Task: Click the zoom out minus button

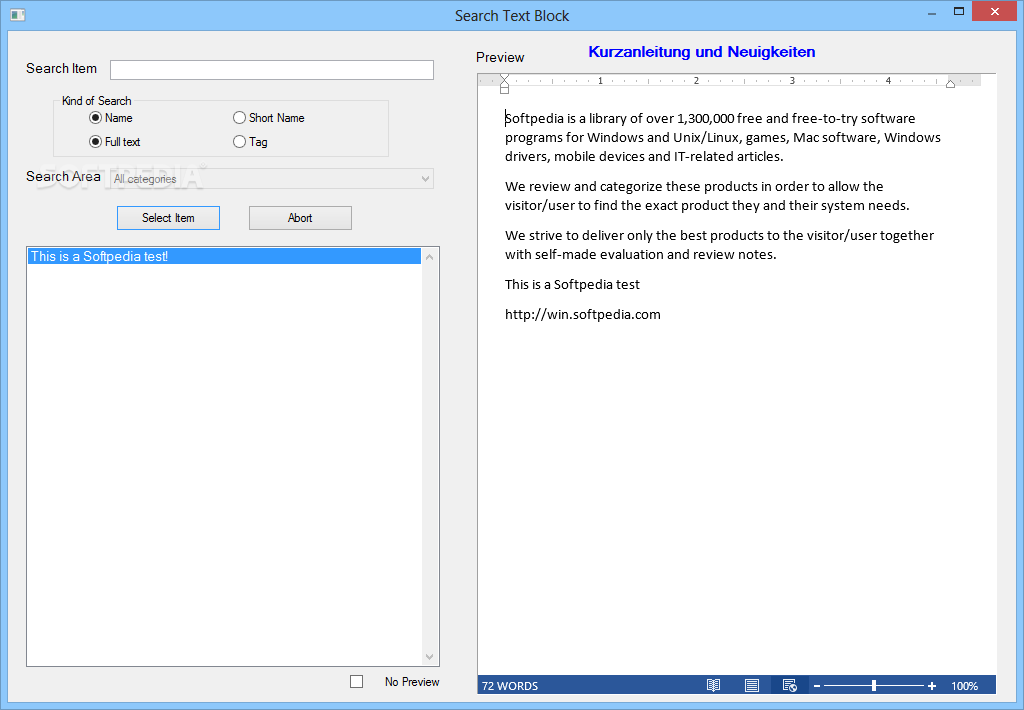Action: pos(816,686)
